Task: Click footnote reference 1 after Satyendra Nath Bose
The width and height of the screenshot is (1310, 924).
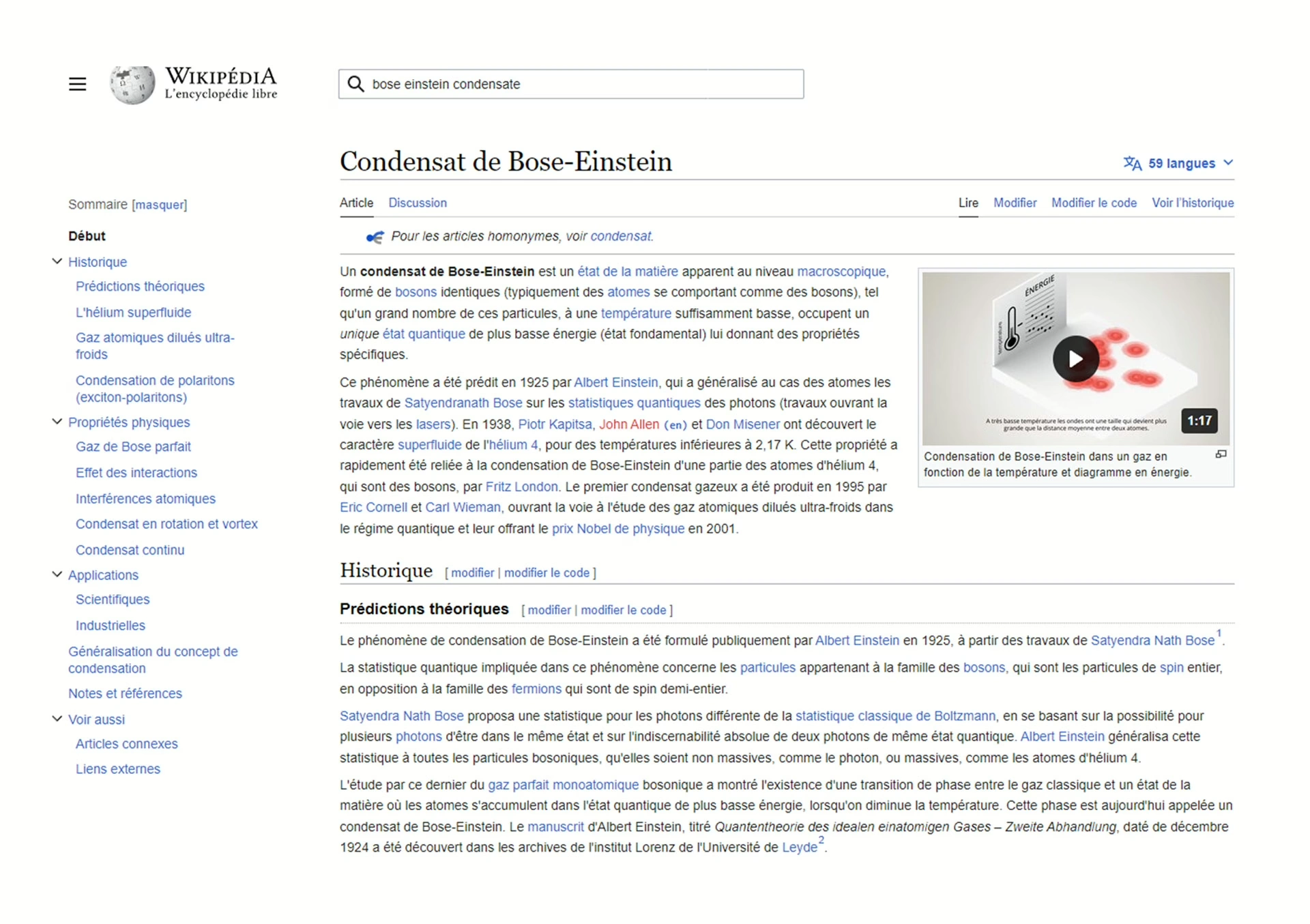Action: pyautogui.click(x=1219, y=633)
